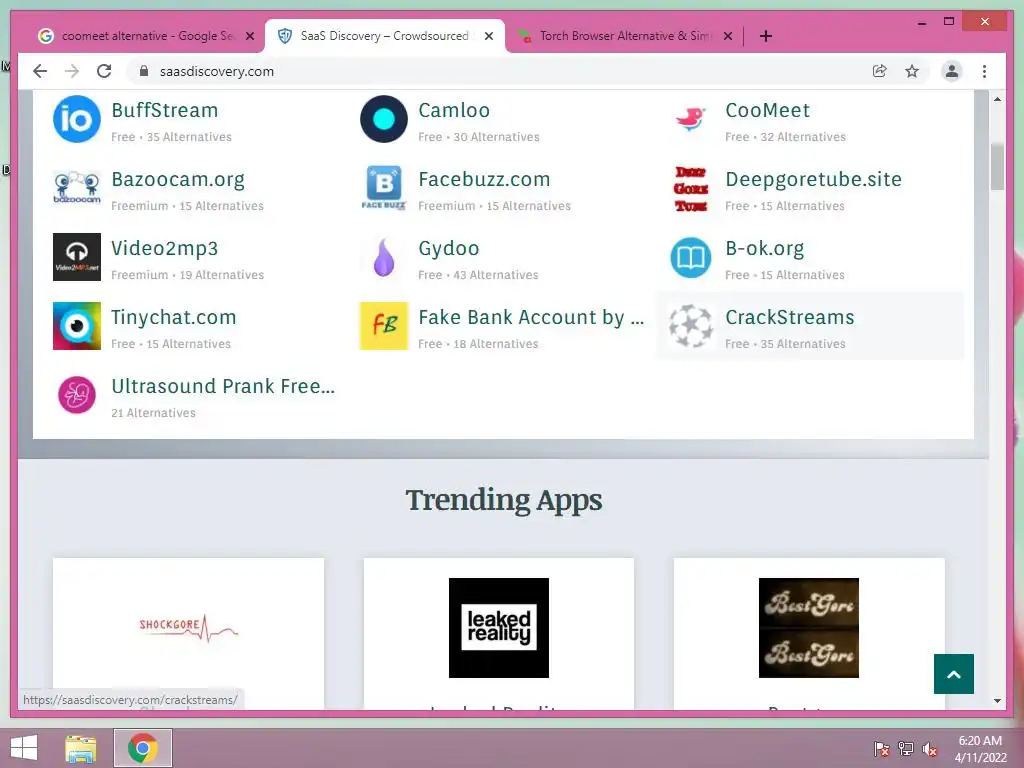Open the CrackStreams link
The width and height of the screenshot is (1024, 768).
click(790, 317)
